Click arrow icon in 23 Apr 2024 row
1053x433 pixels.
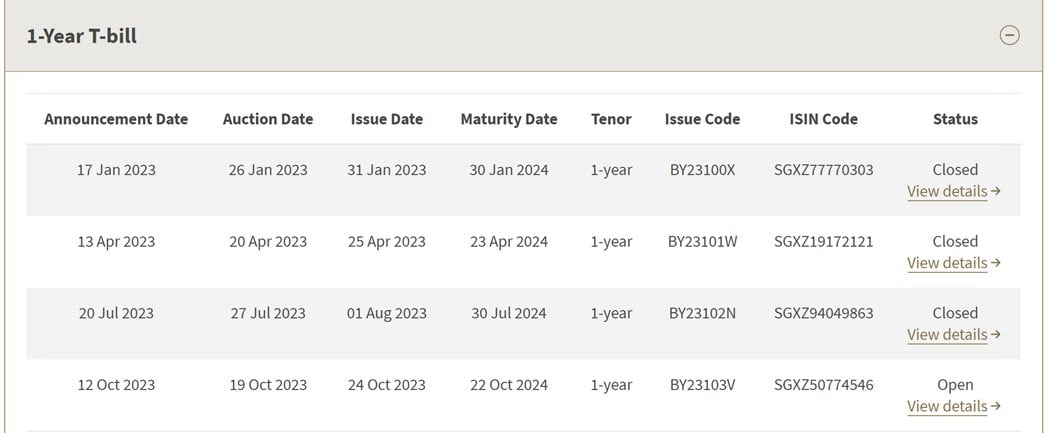coord(996,263)
